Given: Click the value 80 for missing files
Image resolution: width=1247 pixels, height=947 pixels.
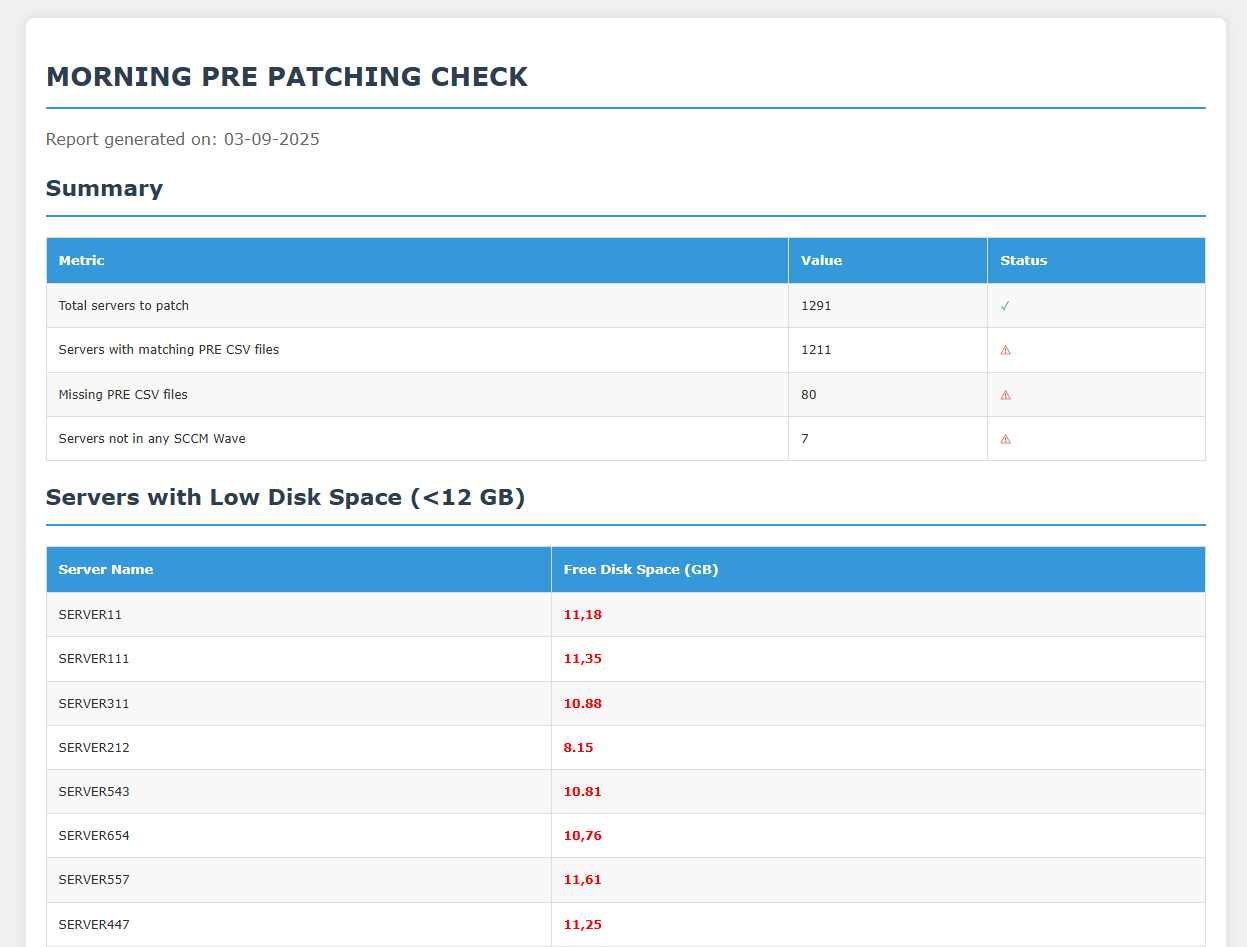Looking at the screenshot, I should click(x=808, y=395).
